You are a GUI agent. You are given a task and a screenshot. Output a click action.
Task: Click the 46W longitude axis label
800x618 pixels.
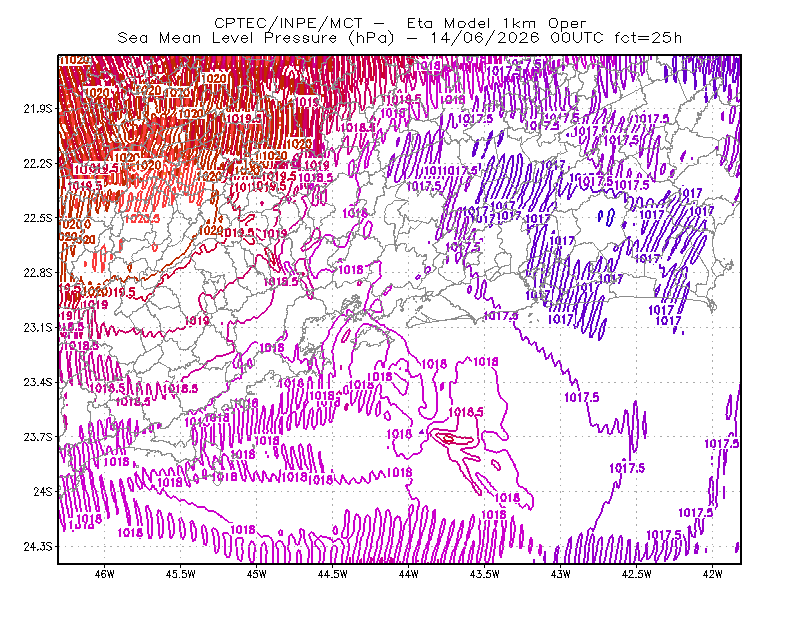tap(105, 574)
